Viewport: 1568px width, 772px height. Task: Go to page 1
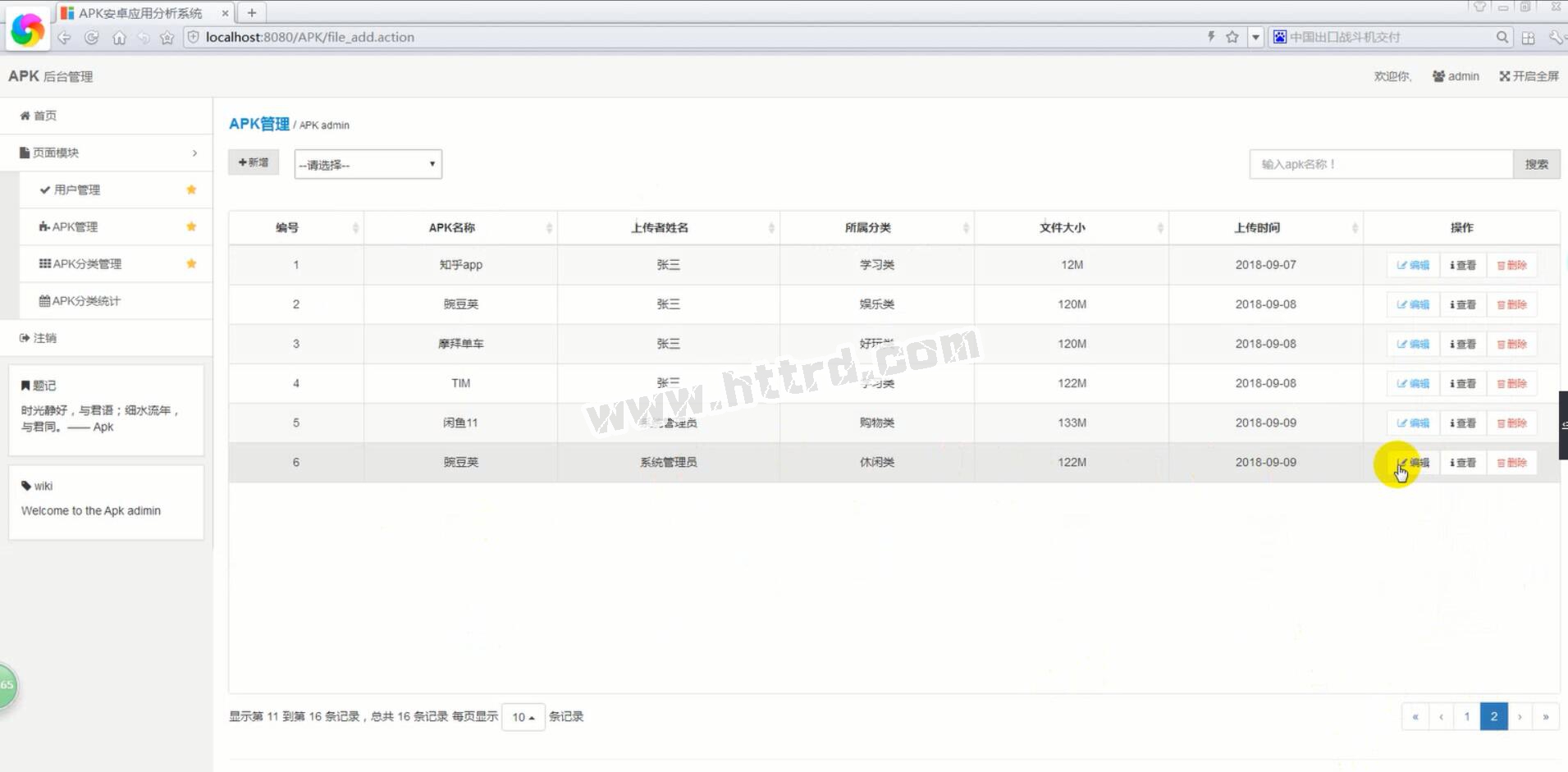click(x=1467, y=716)
